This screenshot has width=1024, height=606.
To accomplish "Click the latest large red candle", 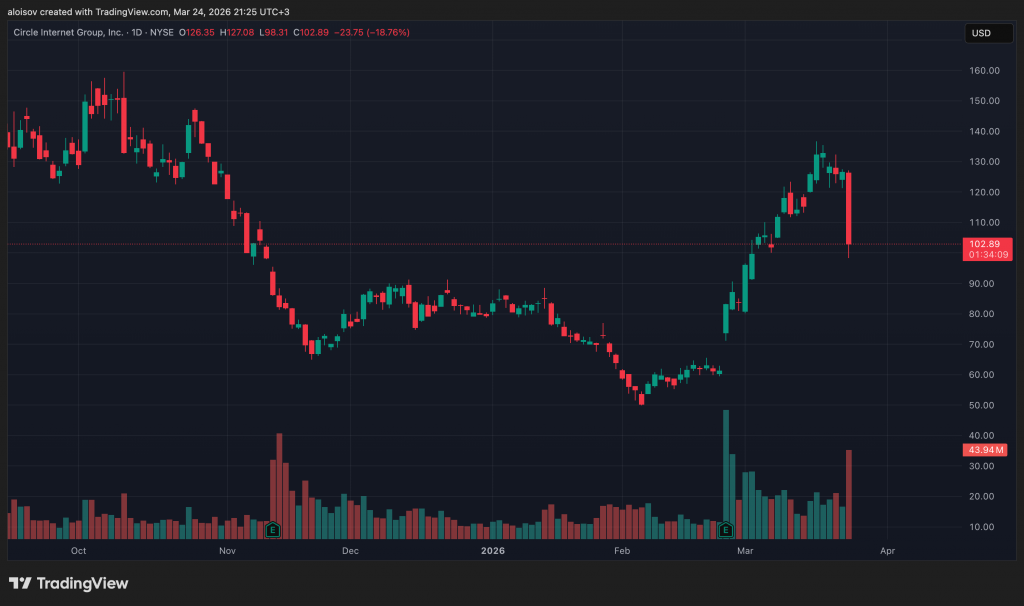I will click(848, 208).
